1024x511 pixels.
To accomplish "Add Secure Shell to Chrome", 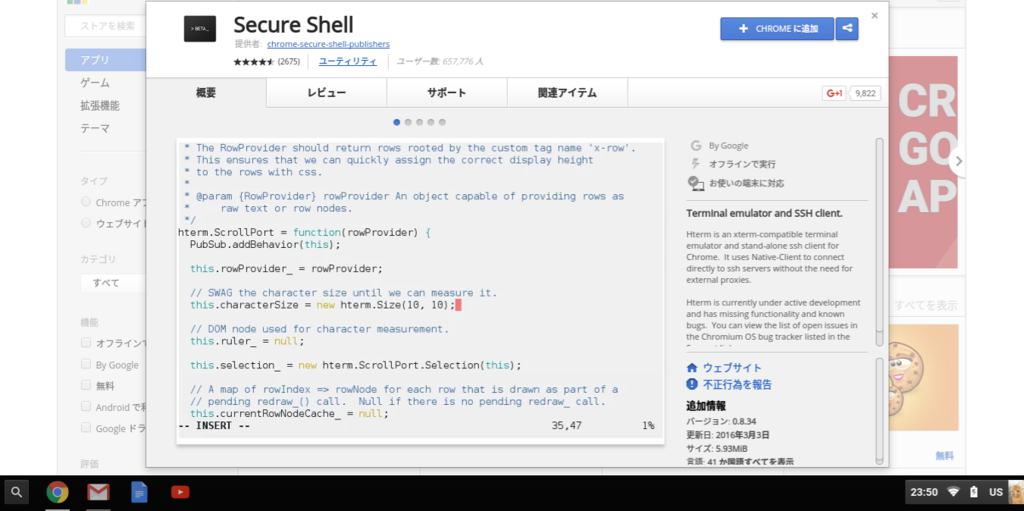I will 777,29.
